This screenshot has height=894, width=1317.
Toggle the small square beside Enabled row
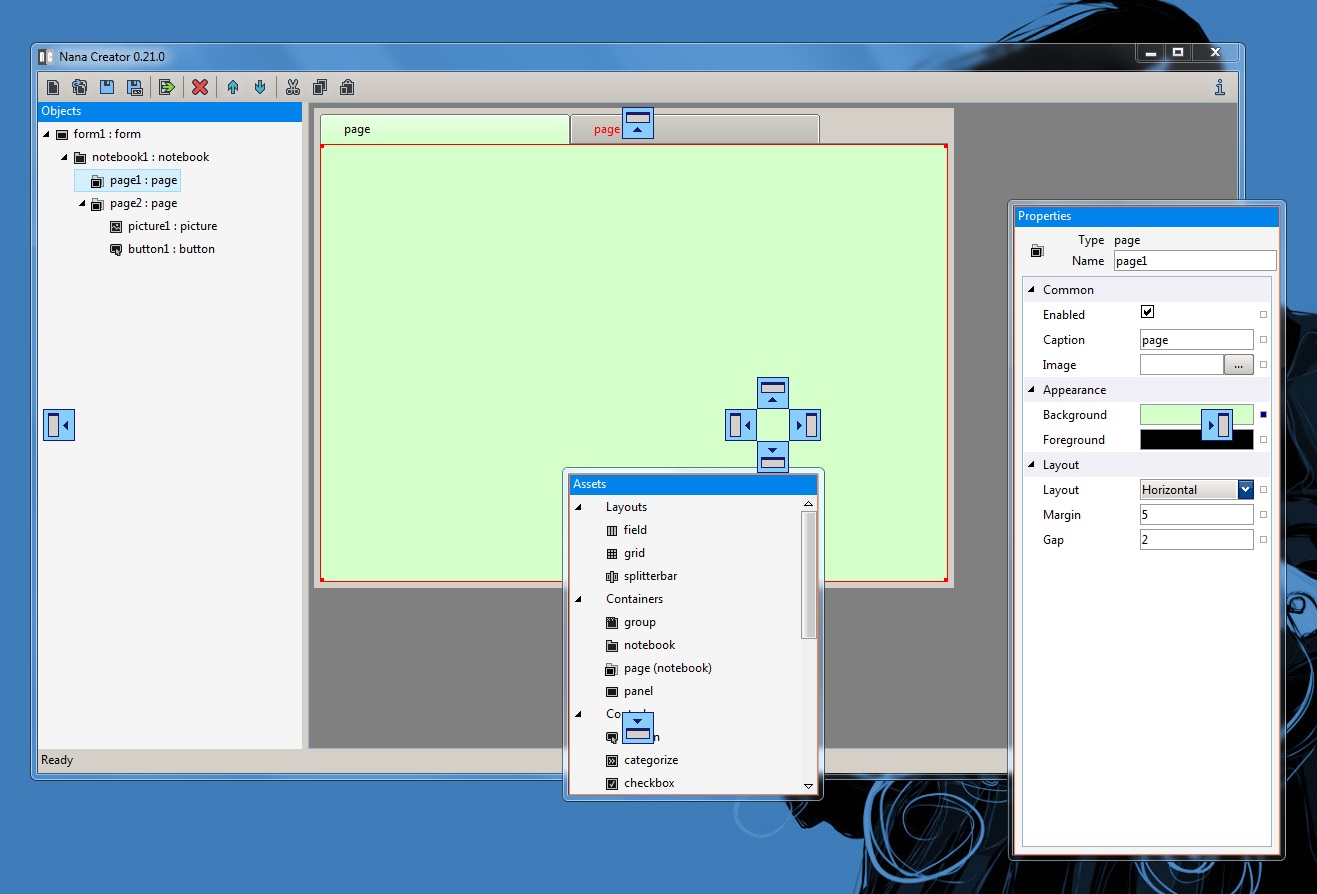pyautogui.click(x=1263, y=315)
